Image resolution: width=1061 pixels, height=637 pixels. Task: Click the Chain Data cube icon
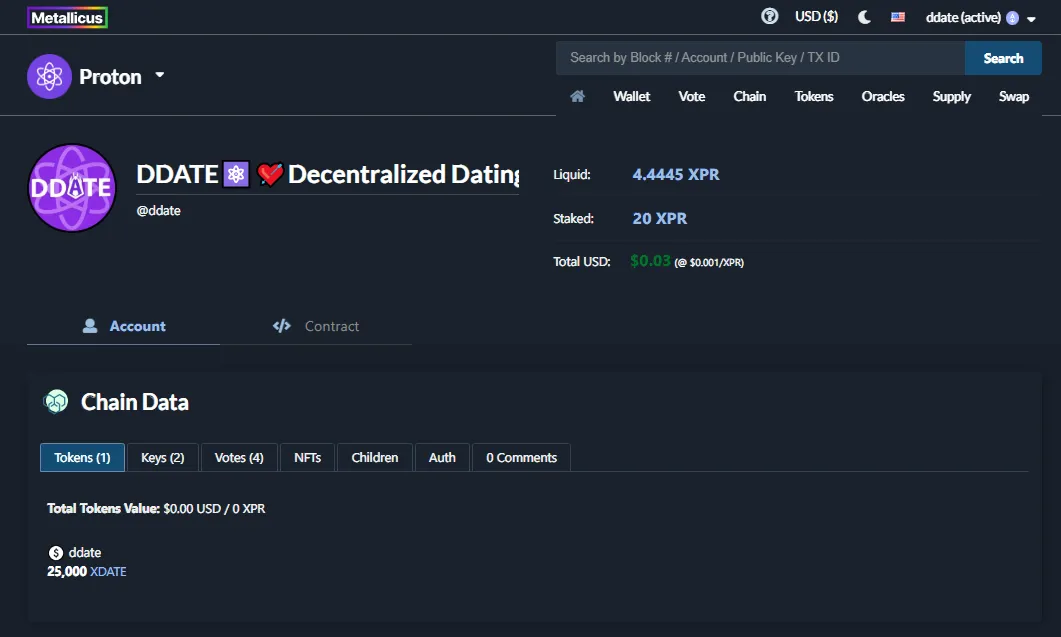pyautogui.click(x=55, y=401)
